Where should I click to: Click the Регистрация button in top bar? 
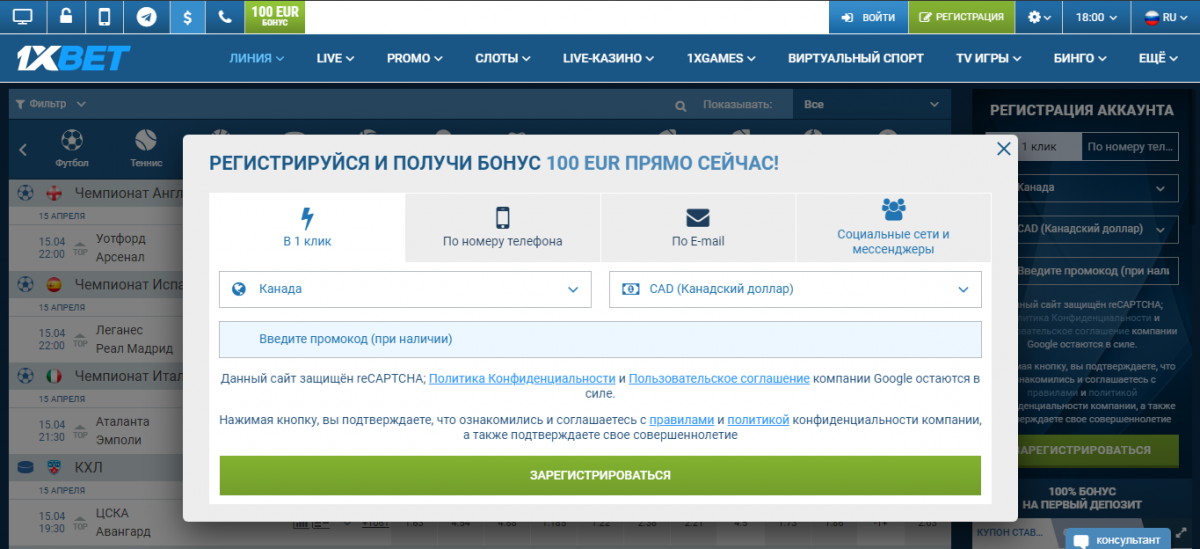pyautogui.click(x=961, y=17)
